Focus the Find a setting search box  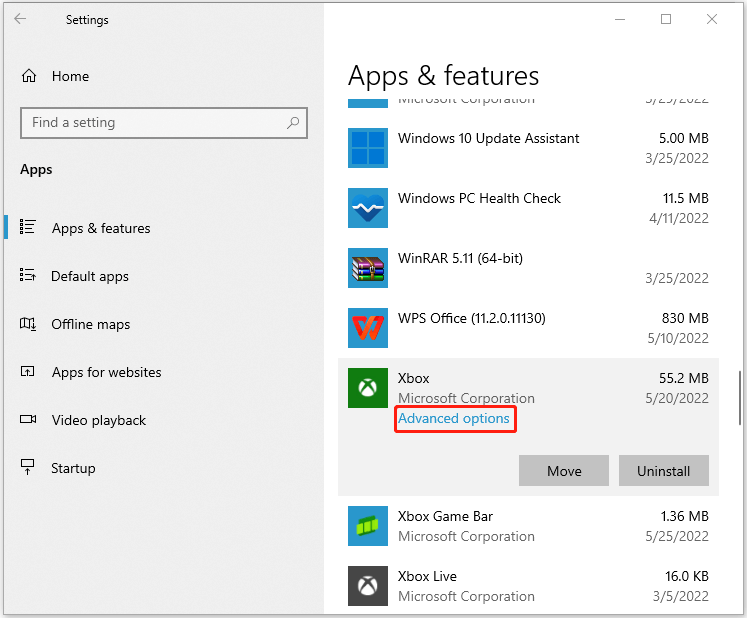[164, 123]
